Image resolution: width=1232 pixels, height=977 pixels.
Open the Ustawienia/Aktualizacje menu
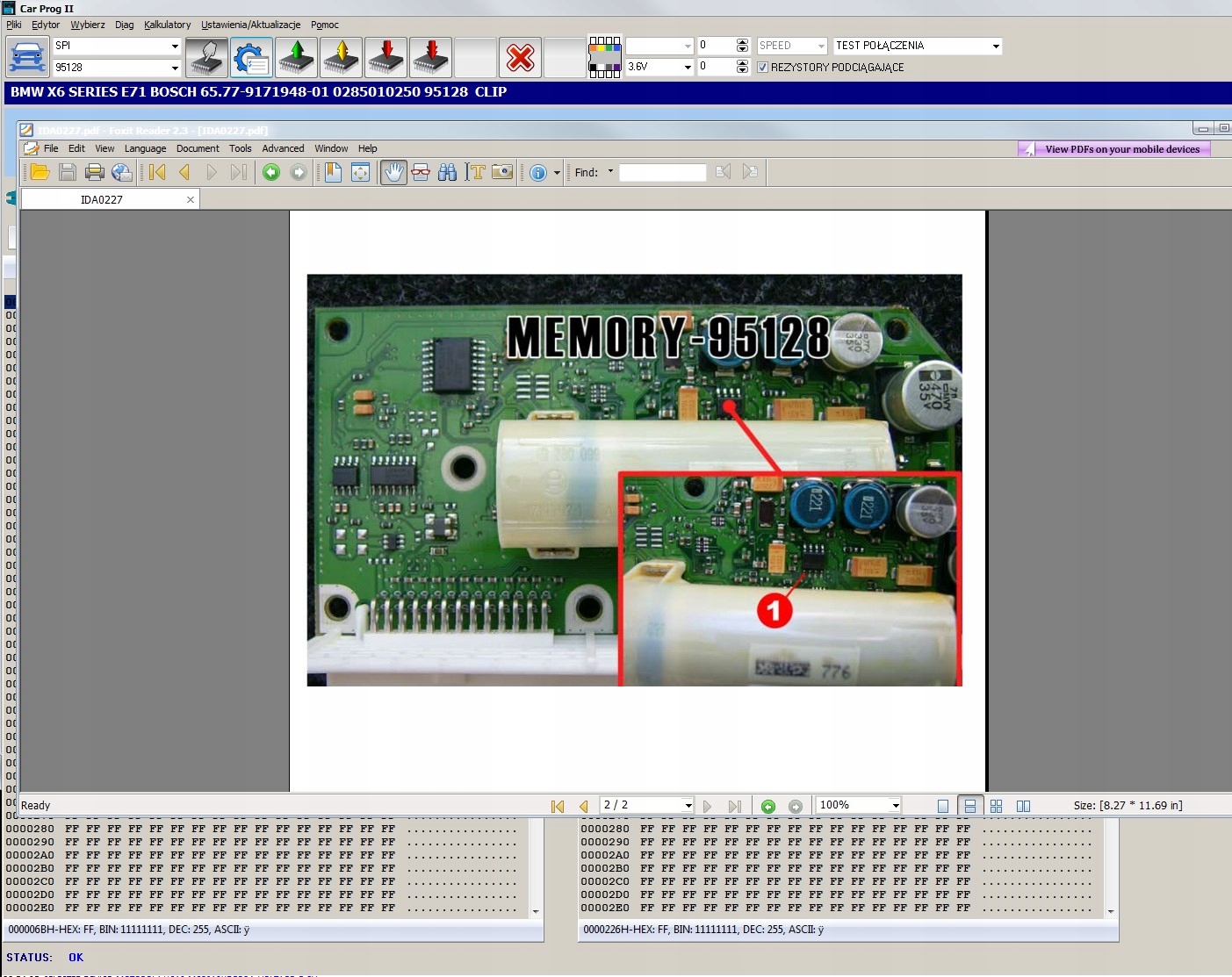251,25
